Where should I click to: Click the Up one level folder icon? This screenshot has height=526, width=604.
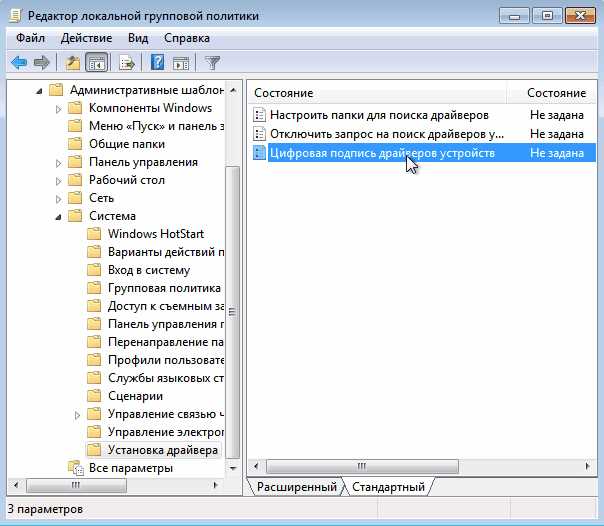(x=72, y=62)
